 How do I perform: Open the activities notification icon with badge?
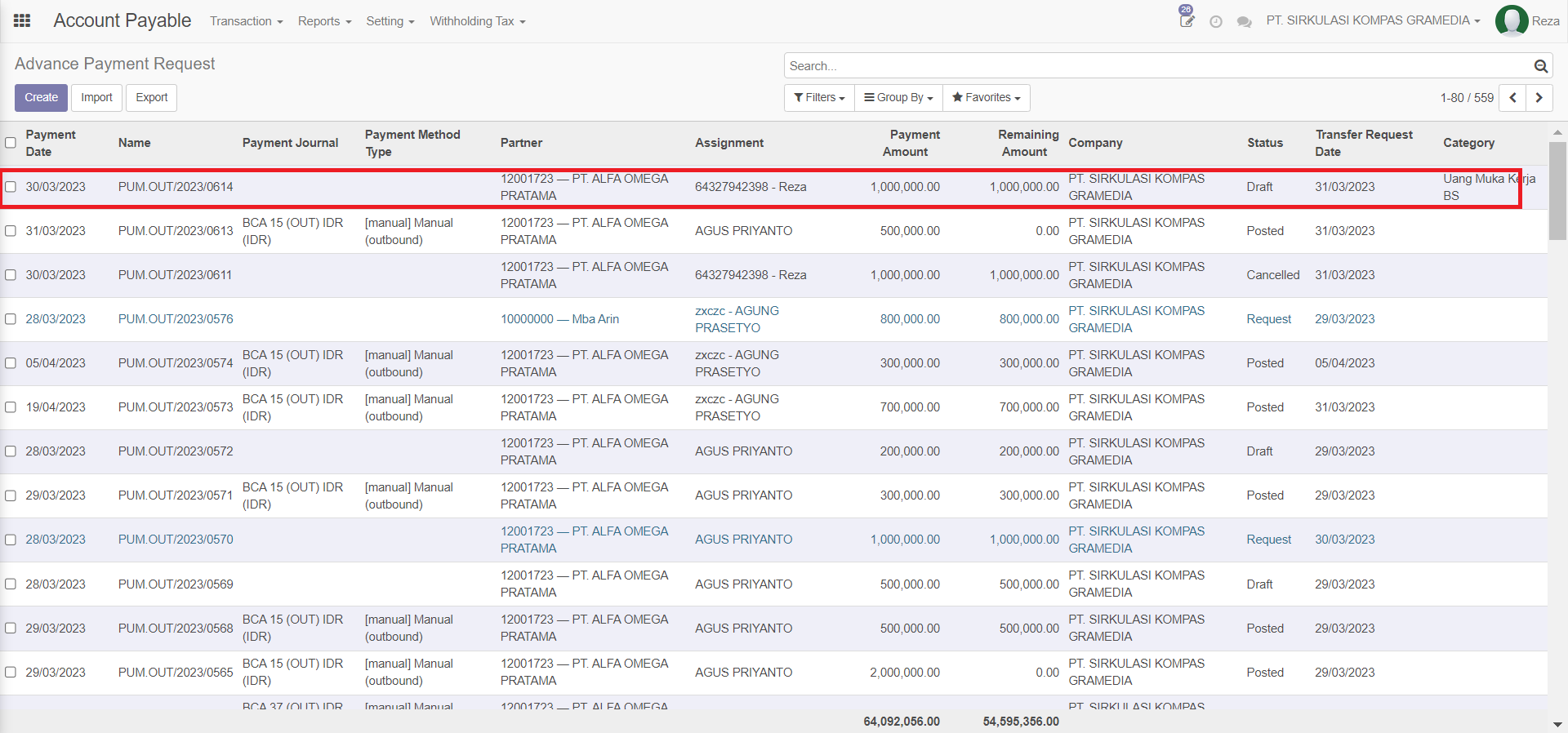tap(1187, 17)
